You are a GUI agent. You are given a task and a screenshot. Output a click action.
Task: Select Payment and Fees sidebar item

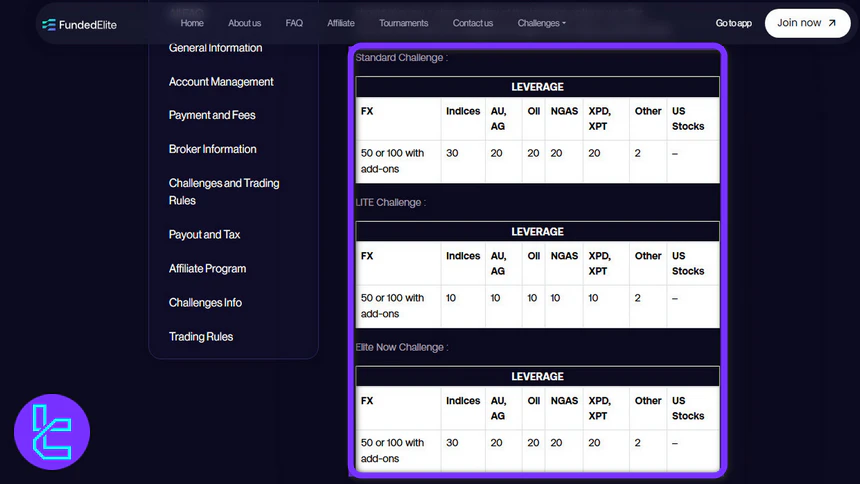click(x=212, y=115)
